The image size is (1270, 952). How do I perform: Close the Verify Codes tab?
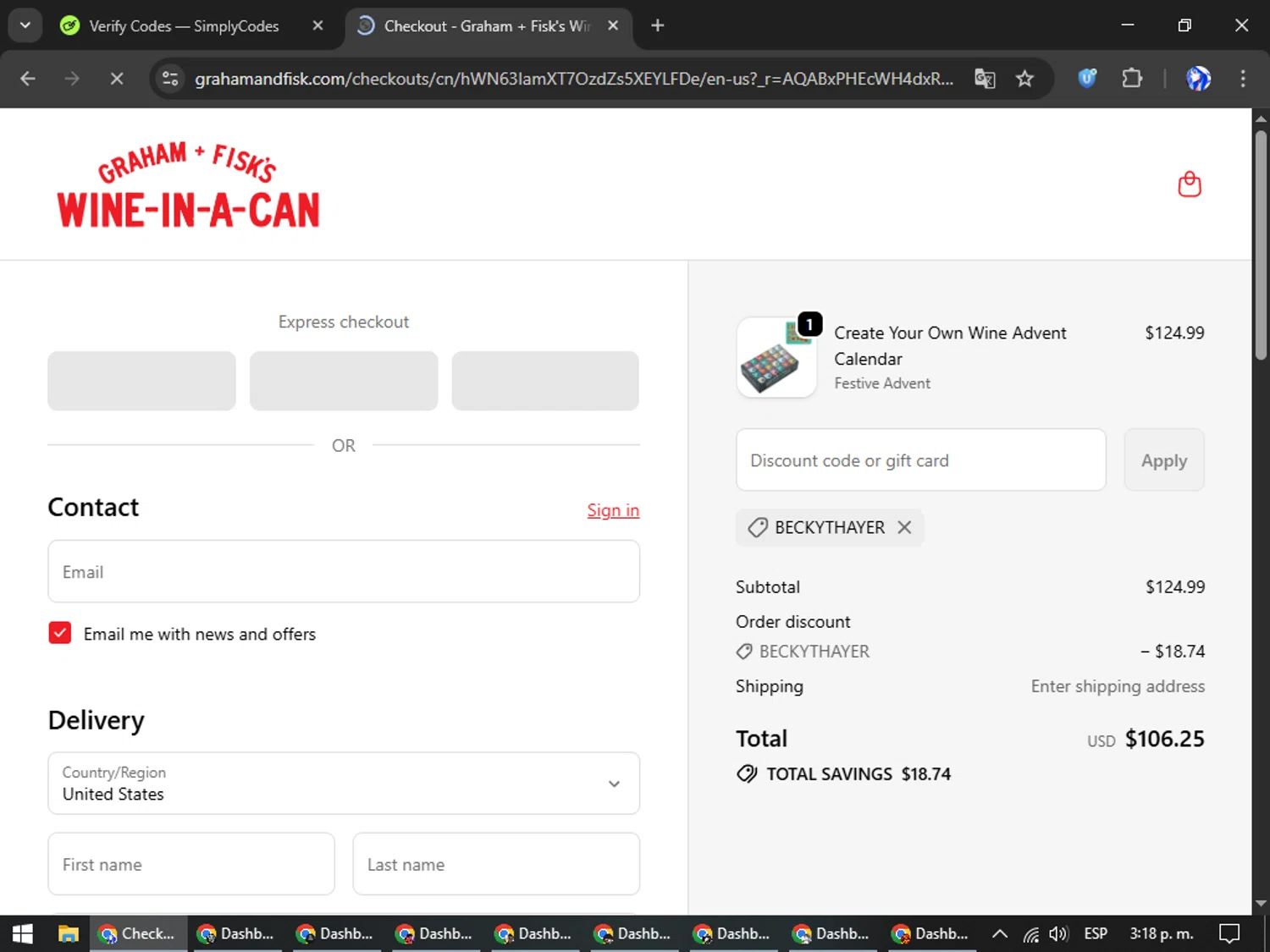pyautogui.click(x=317, y=25)
